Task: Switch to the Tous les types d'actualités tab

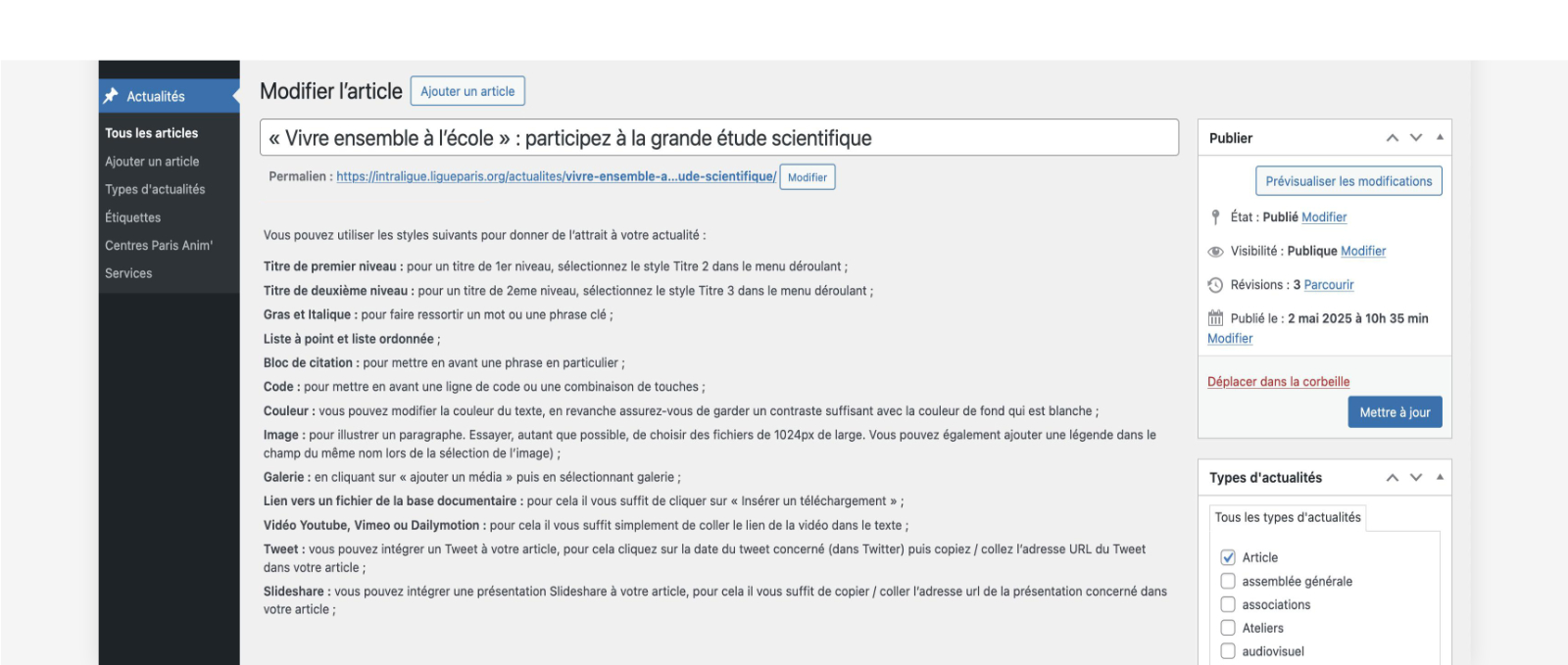Action: (x=1288, y=517)
